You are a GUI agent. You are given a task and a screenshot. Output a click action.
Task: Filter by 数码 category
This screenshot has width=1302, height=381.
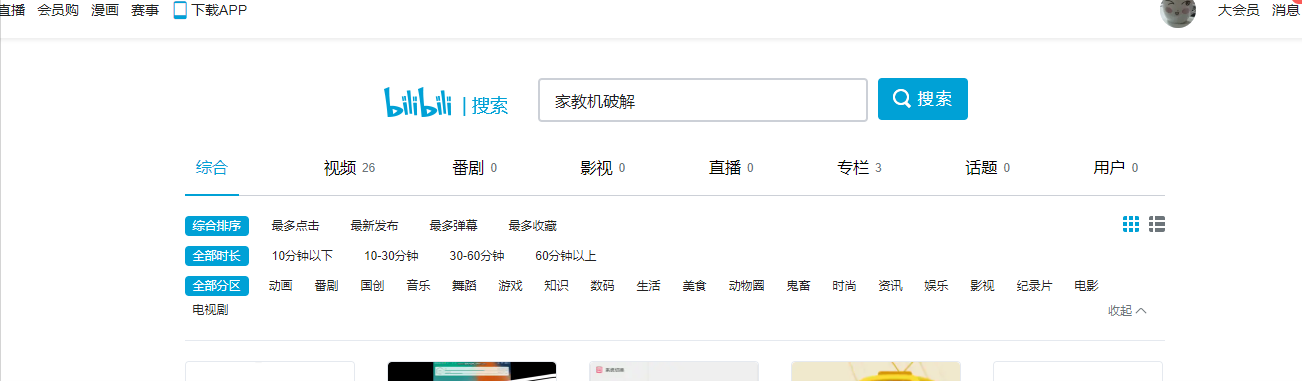point(602,286)
